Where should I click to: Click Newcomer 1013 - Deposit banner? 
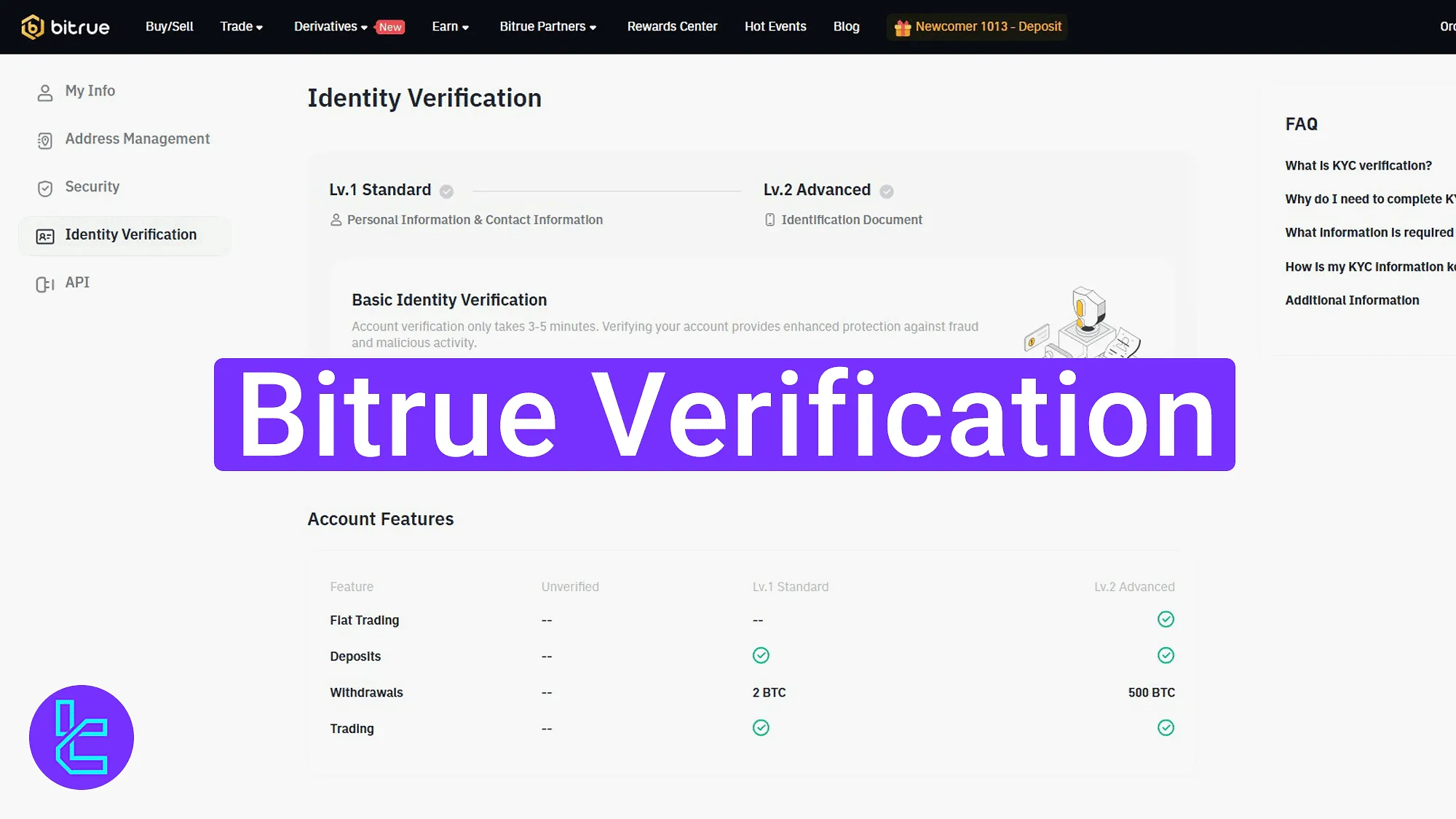(977, 27)
